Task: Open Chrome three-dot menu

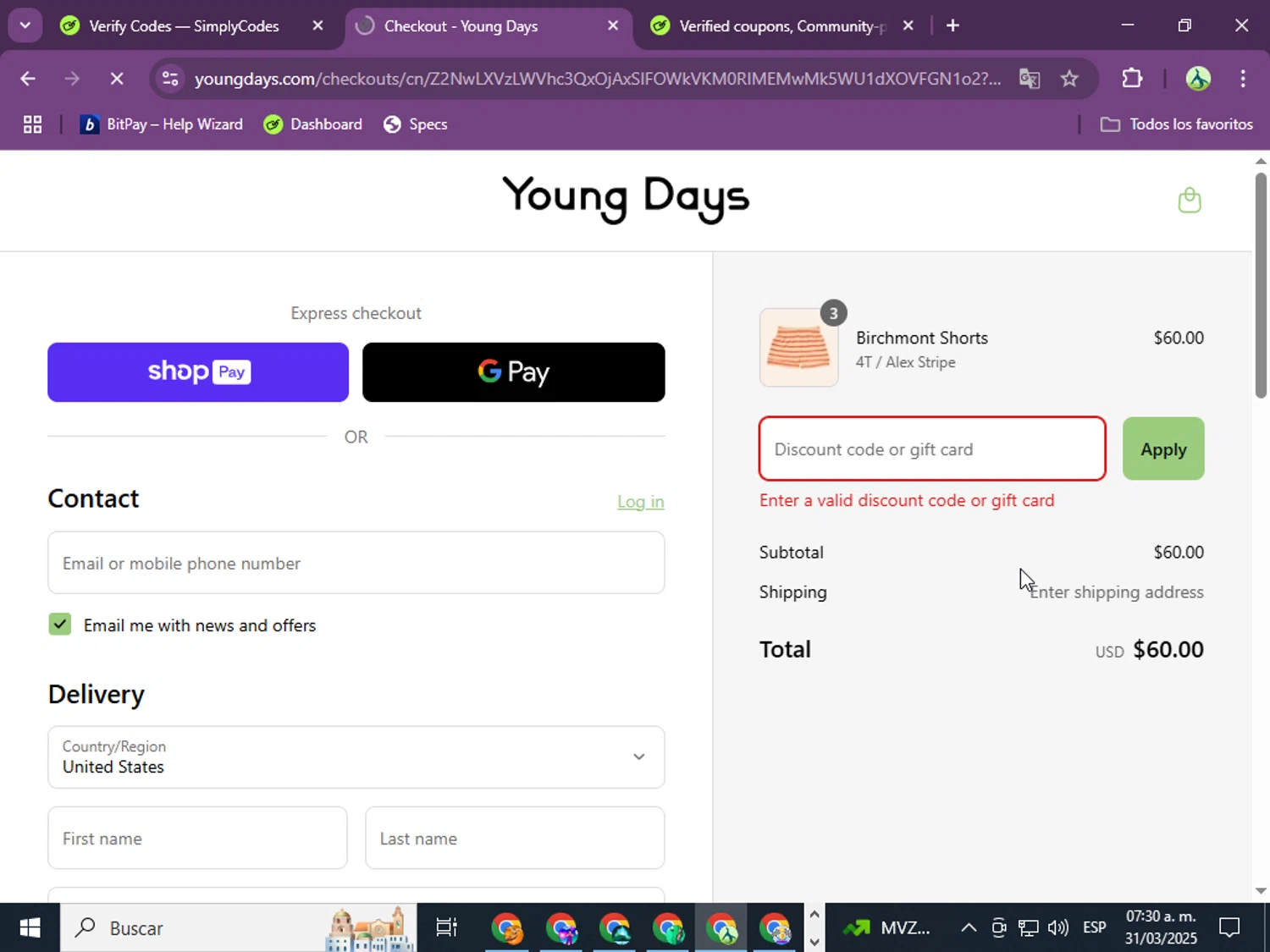Action: (1243, 79)
